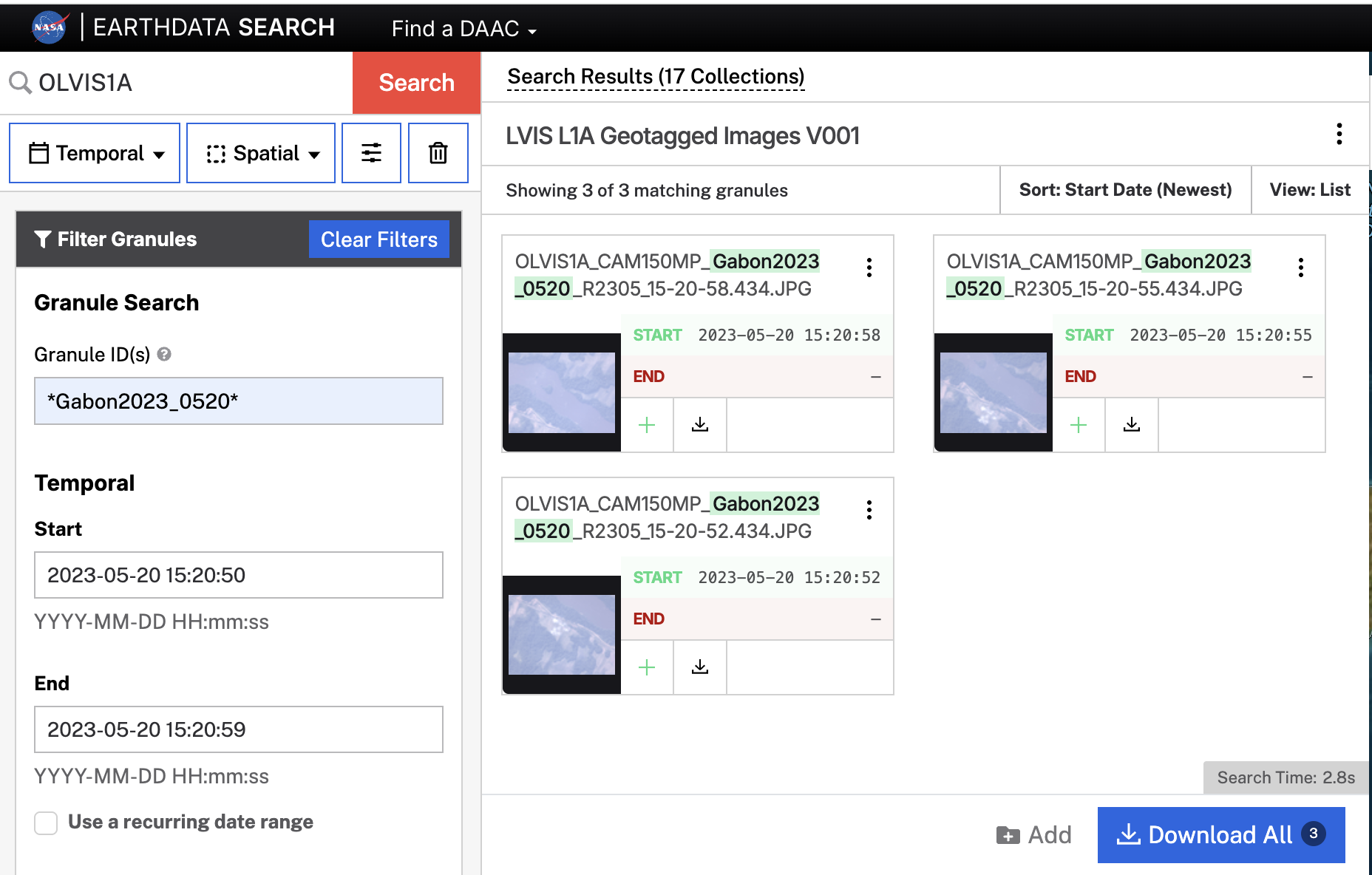This screenshot has height=875, width=1372.
Task: Open the Temporal filter dropdown
Action: (95, 153)
